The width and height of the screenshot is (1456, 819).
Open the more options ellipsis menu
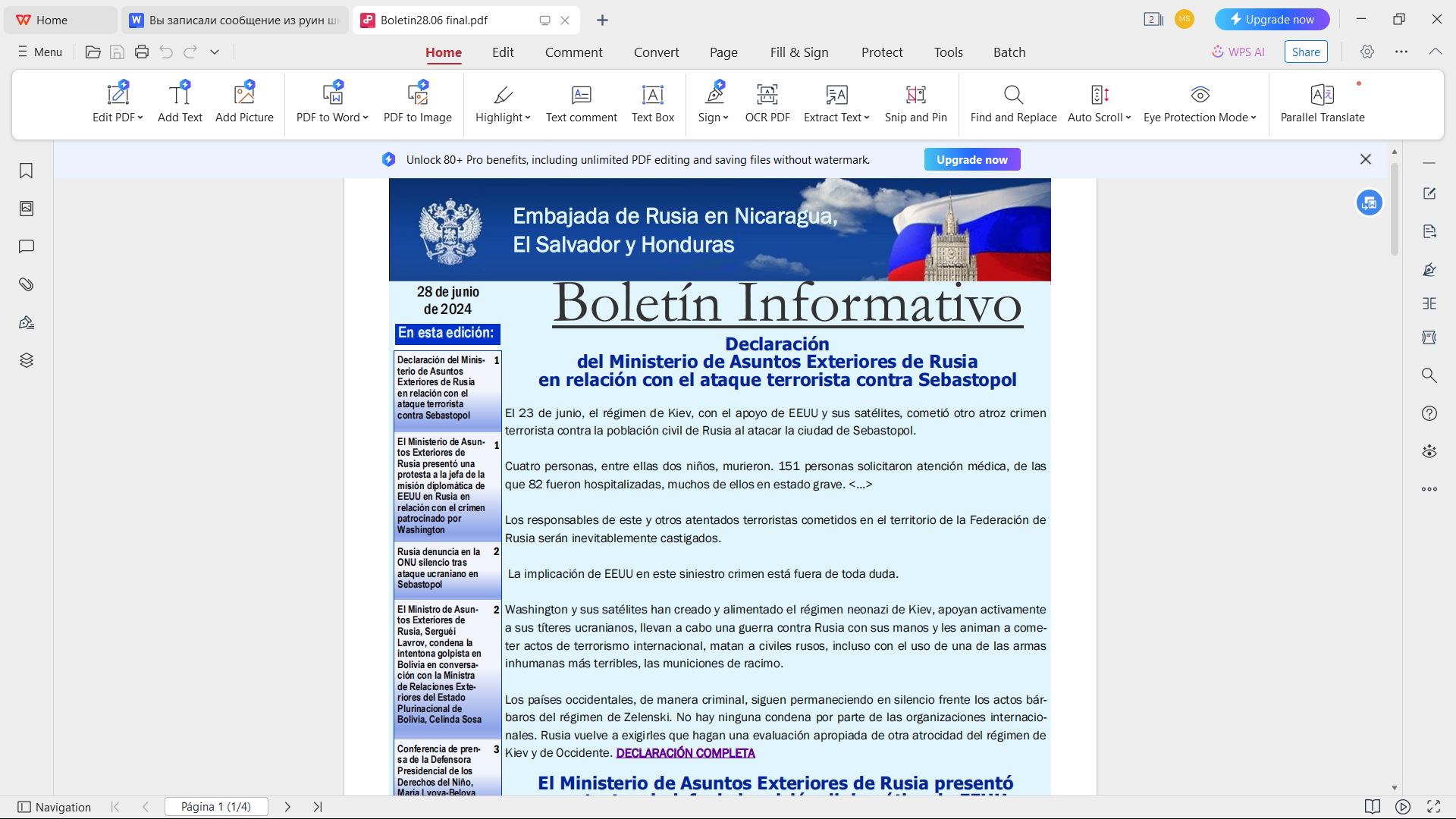[x=1401, y=52]
